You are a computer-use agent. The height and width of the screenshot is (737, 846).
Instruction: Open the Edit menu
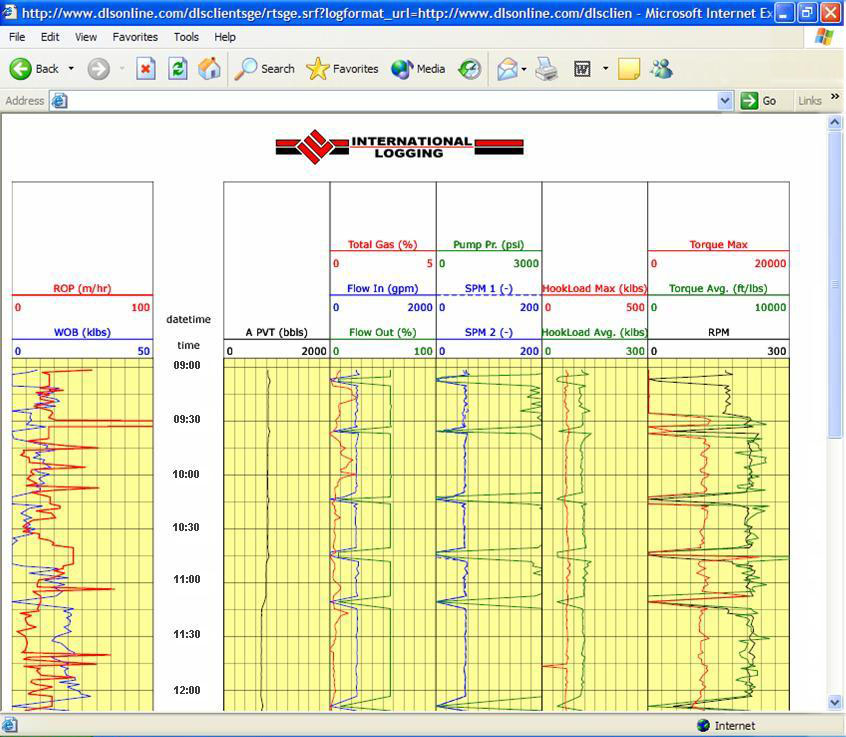[50, 37]
